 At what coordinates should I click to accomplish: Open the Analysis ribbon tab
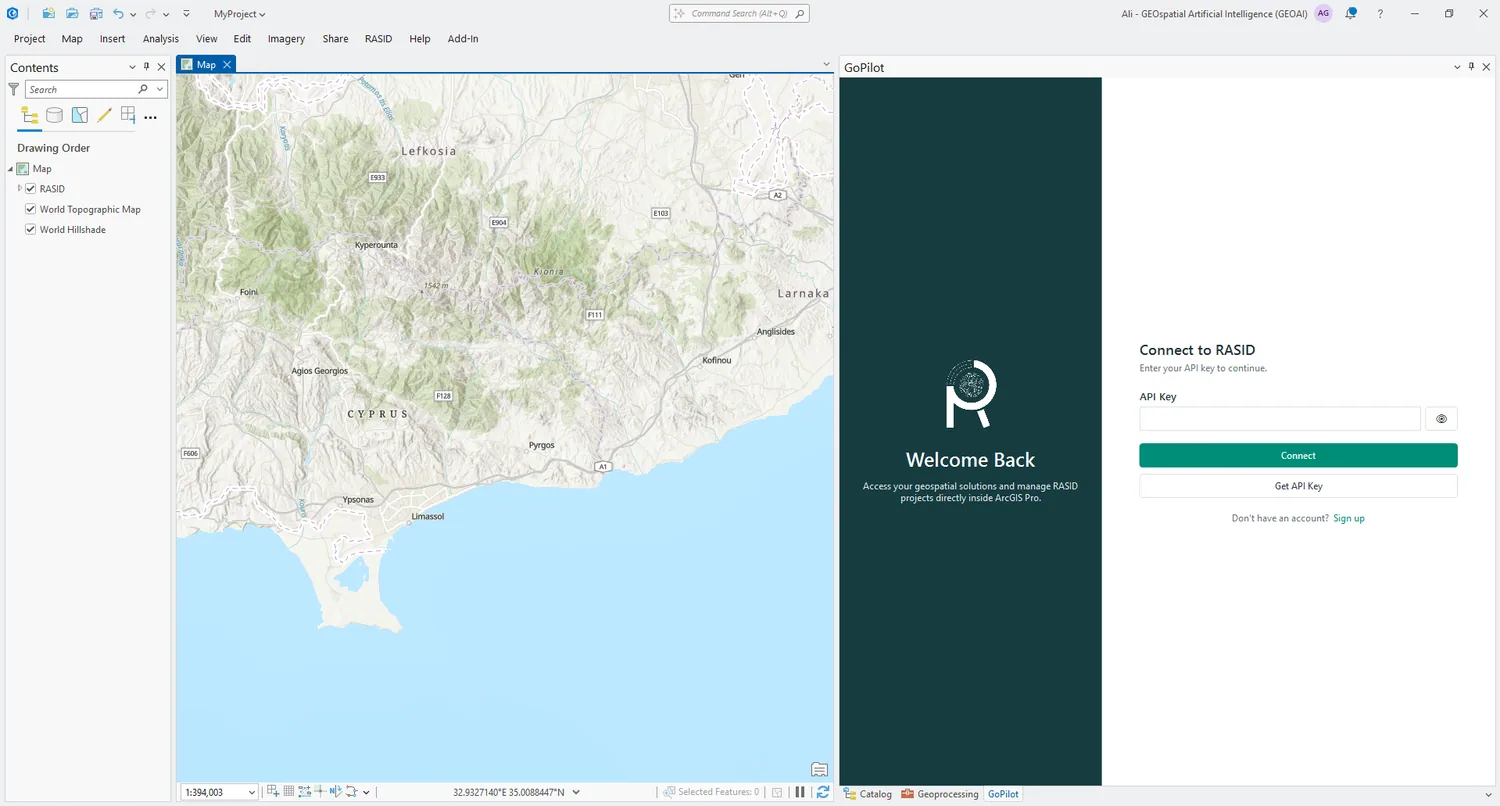[x=161, y=39]
